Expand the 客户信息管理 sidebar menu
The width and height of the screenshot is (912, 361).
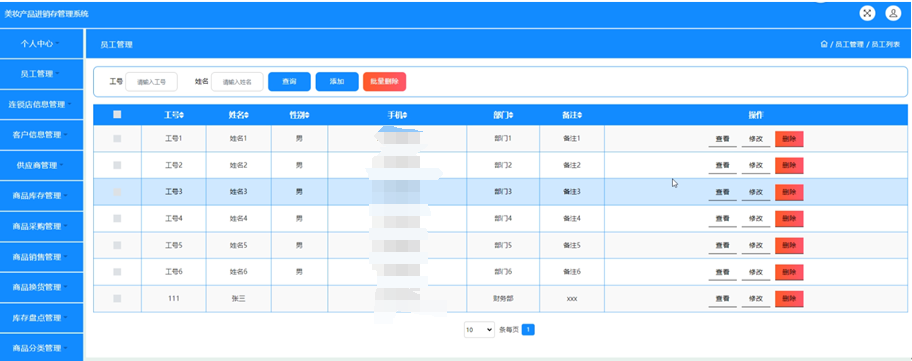tap(41, 135)
